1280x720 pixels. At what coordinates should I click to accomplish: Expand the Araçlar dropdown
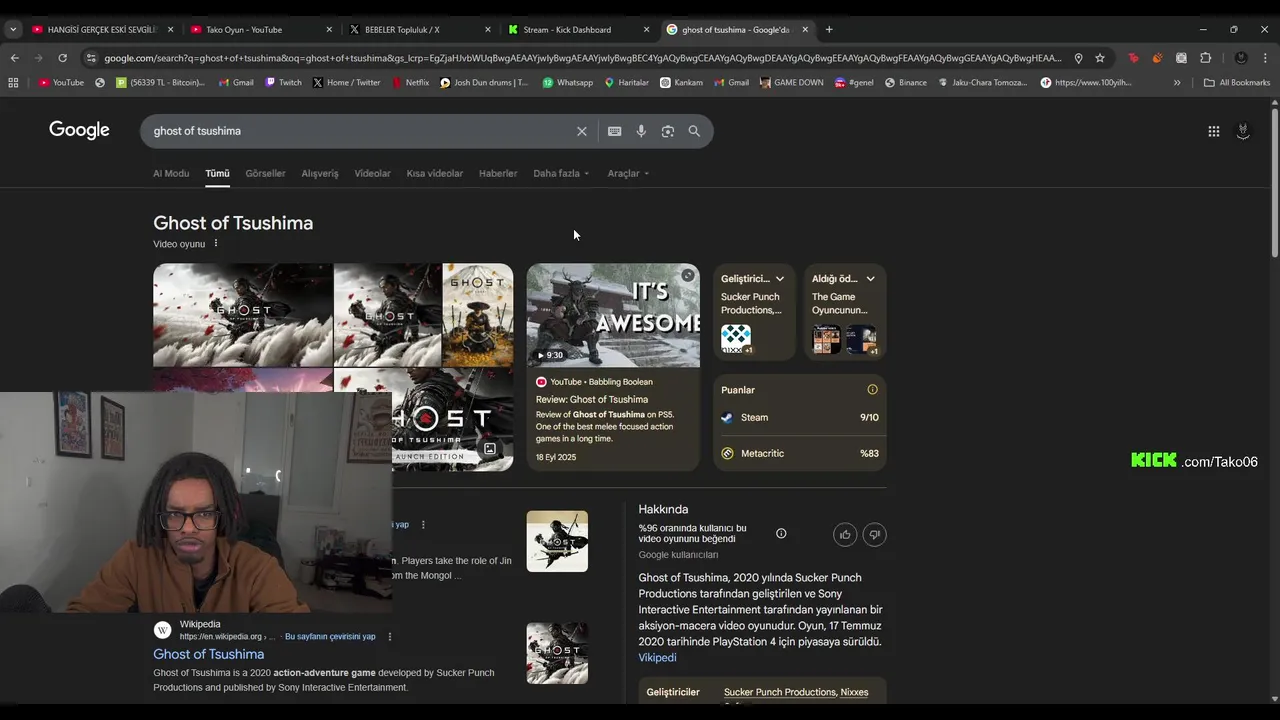[628, 173]
